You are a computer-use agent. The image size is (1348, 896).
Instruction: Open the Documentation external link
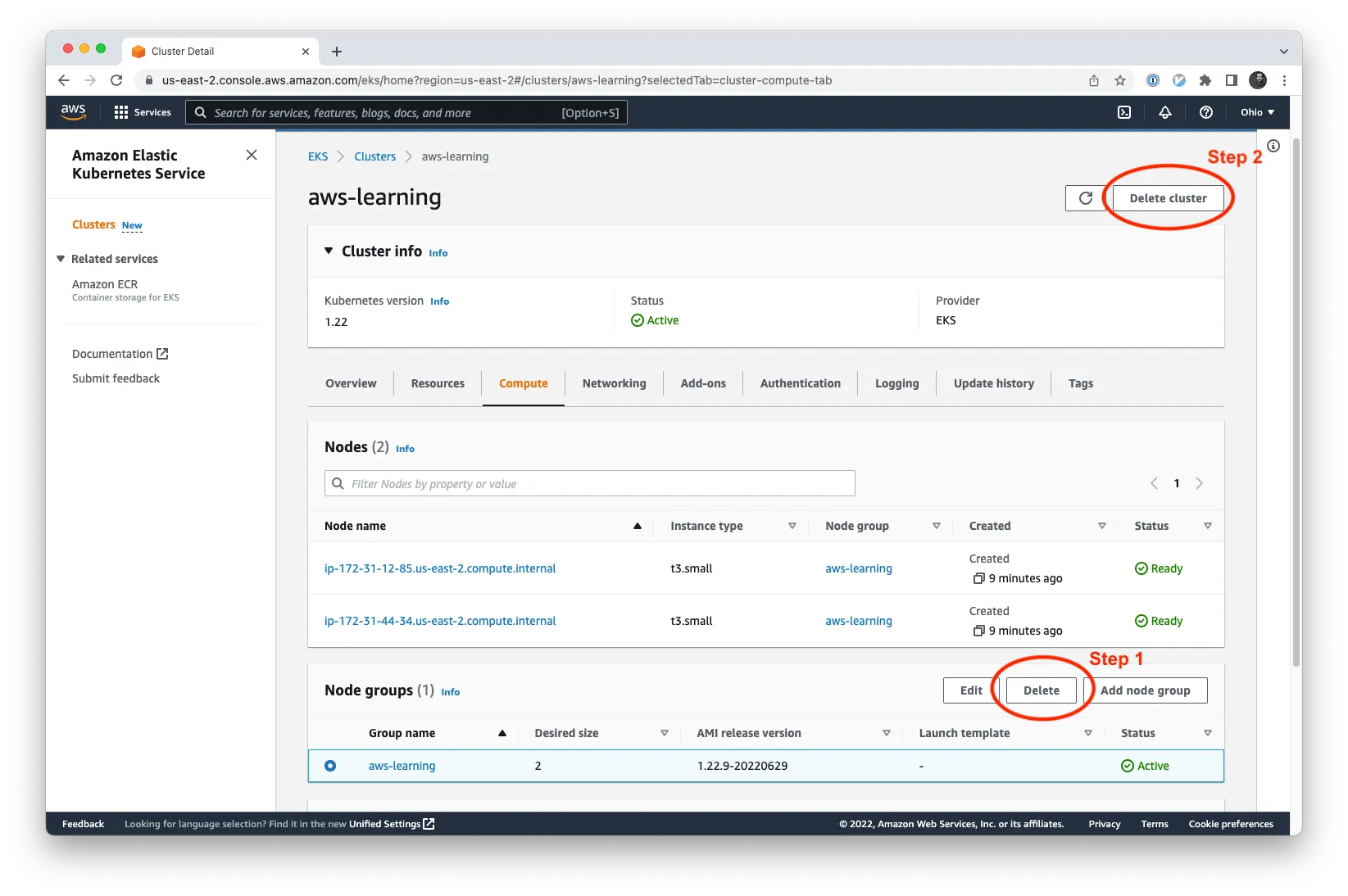click(x=120, y=354)
